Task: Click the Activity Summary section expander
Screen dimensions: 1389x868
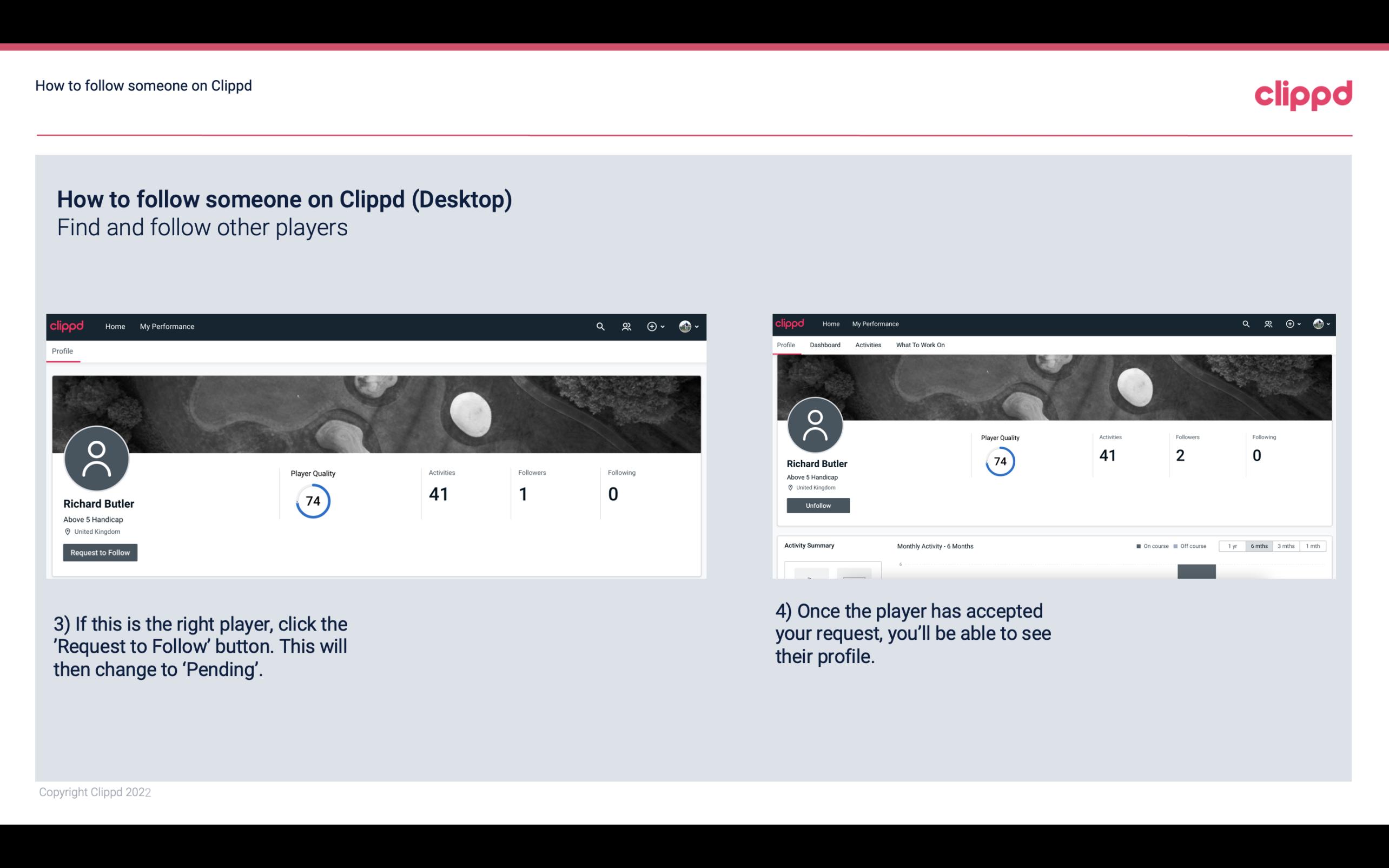Action: click(808, 545)
